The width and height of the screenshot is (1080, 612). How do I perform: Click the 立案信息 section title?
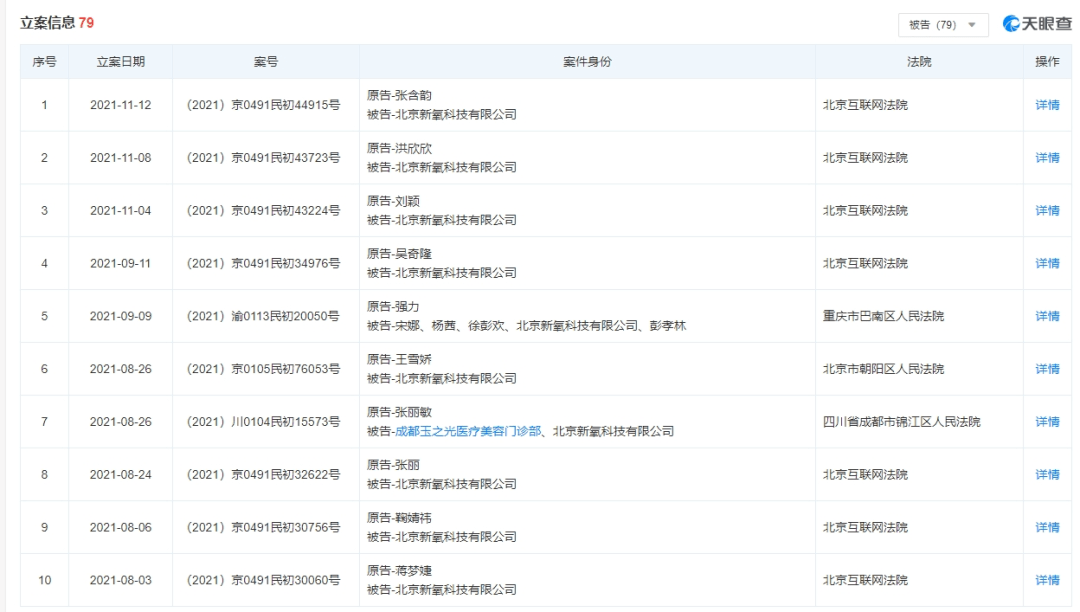point(49,23)
